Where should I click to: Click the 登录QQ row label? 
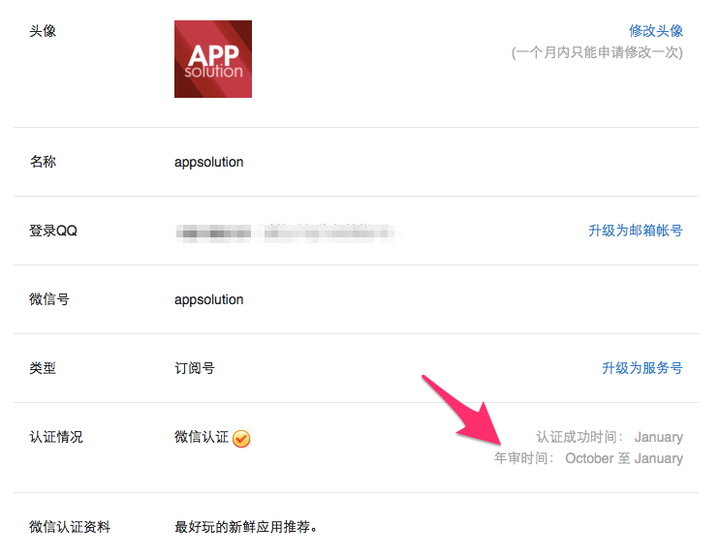click(53, 231)
